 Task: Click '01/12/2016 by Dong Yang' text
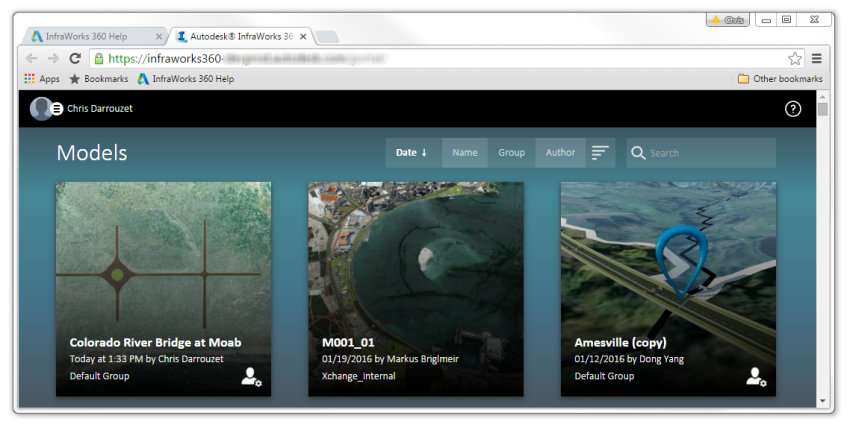(x=629, y=359)
